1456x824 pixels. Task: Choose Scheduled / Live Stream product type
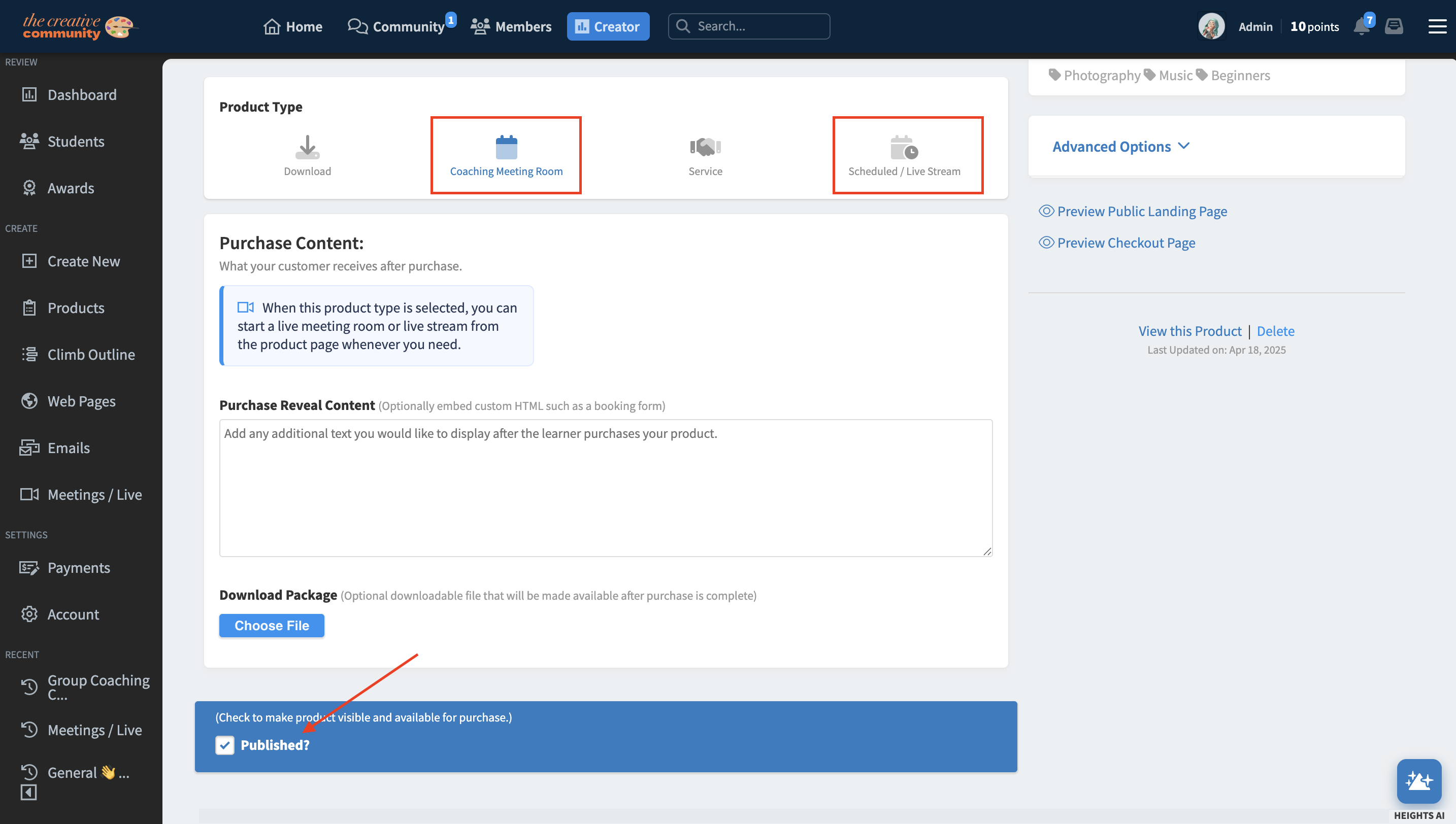904,148
